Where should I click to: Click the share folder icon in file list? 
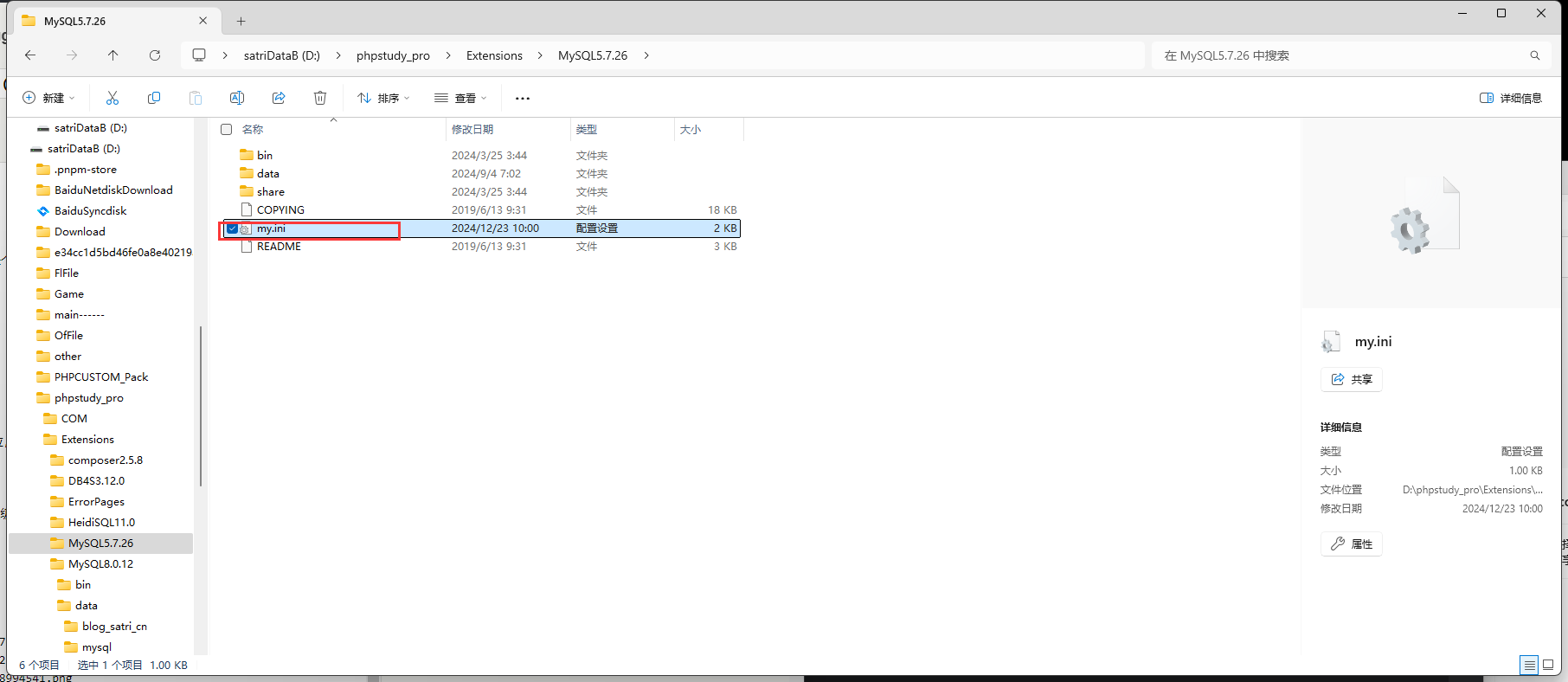point(247,191)
